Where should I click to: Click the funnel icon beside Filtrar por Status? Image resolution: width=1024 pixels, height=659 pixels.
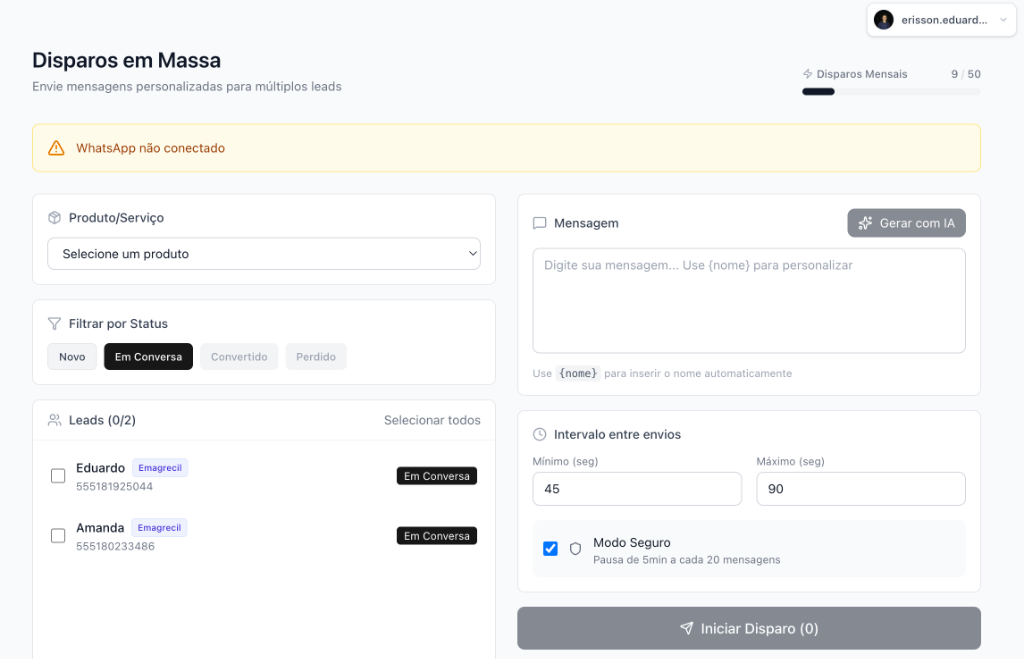[x=54, y=324]
